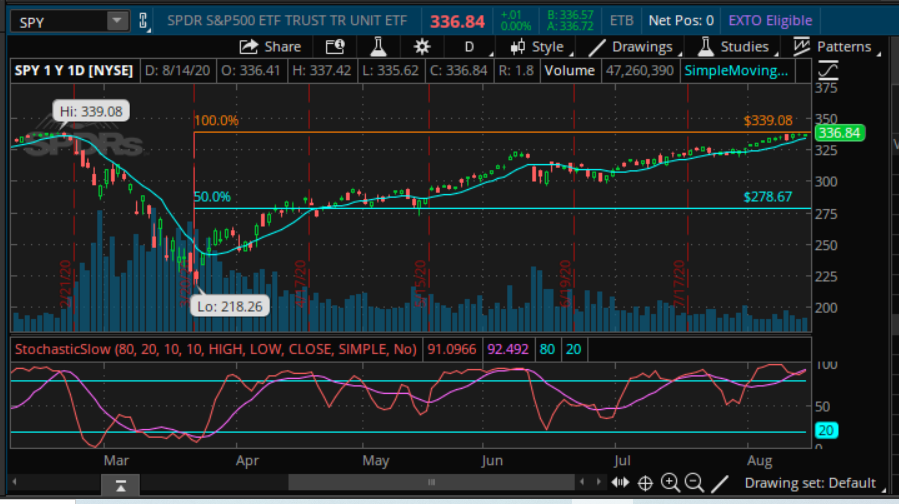
Task: Click the stochastic value 92.492
Action: click(x=507, y=350)
